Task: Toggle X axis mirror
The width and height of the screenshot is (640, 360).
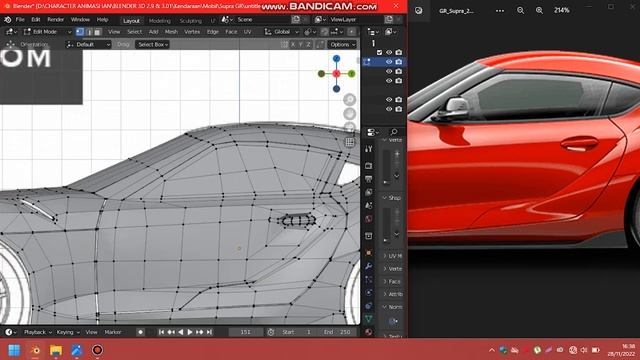Action: (x=293, y=44)
